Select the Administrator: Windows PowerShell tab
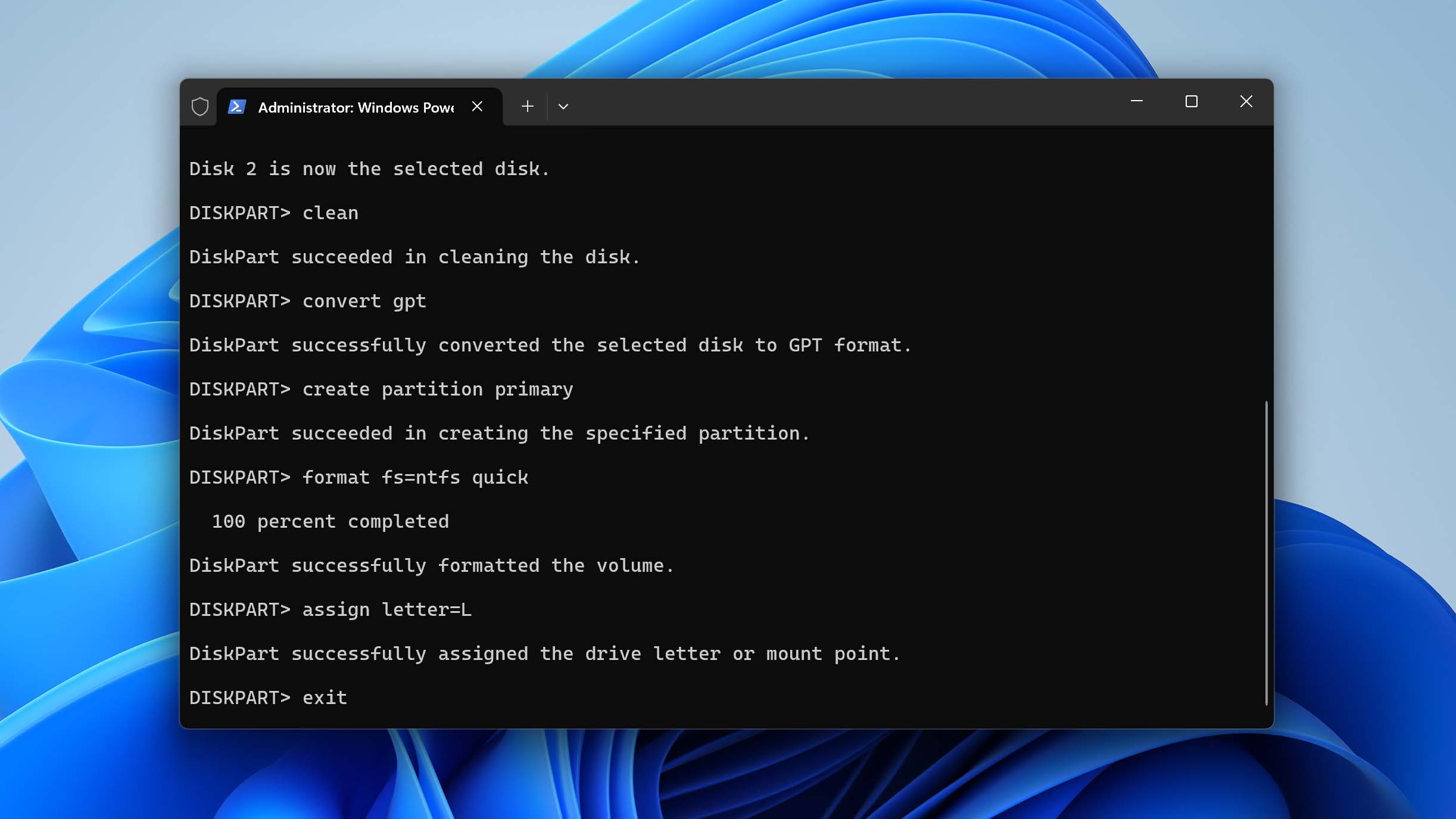 [356, 107]
